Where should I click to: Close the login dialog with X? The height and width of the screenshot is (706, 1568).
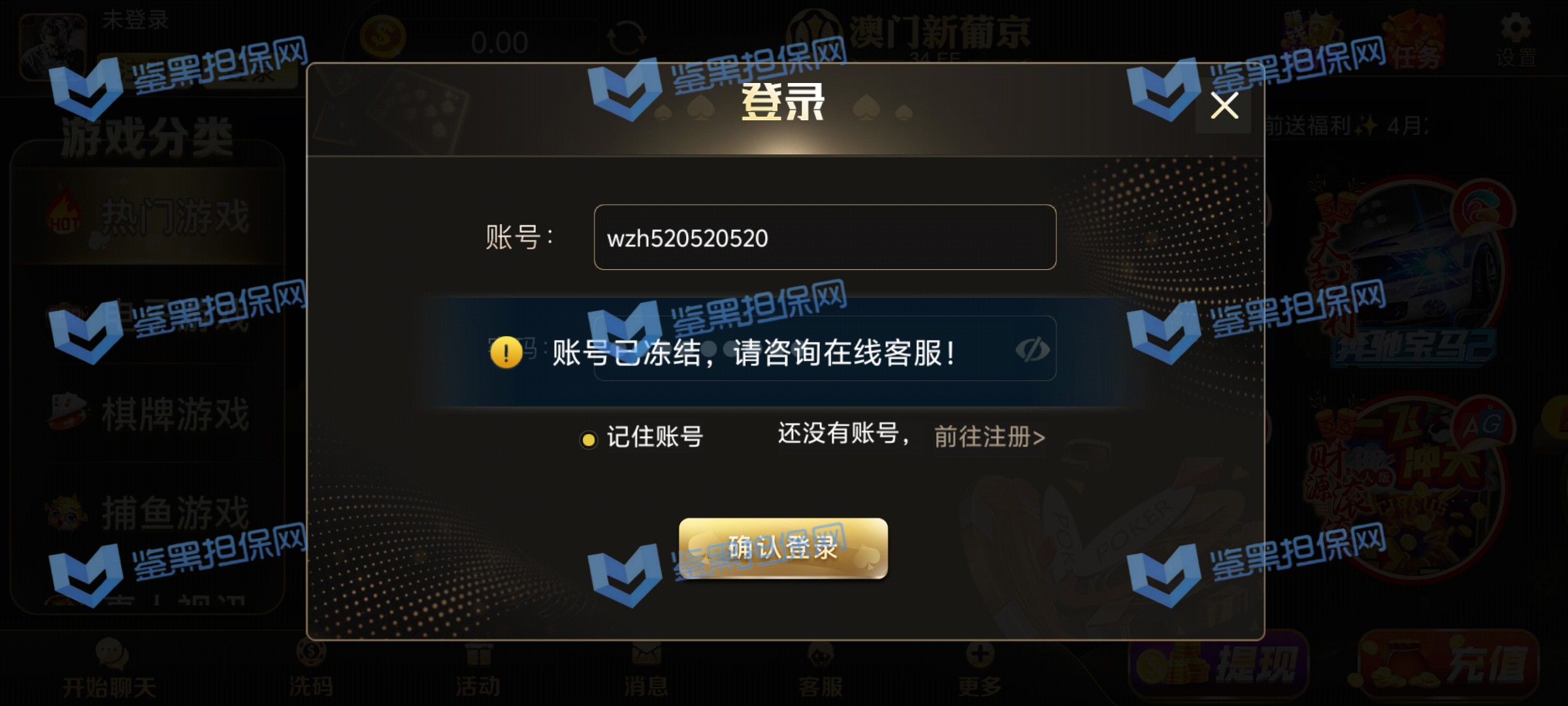(x=1224, y=105)
